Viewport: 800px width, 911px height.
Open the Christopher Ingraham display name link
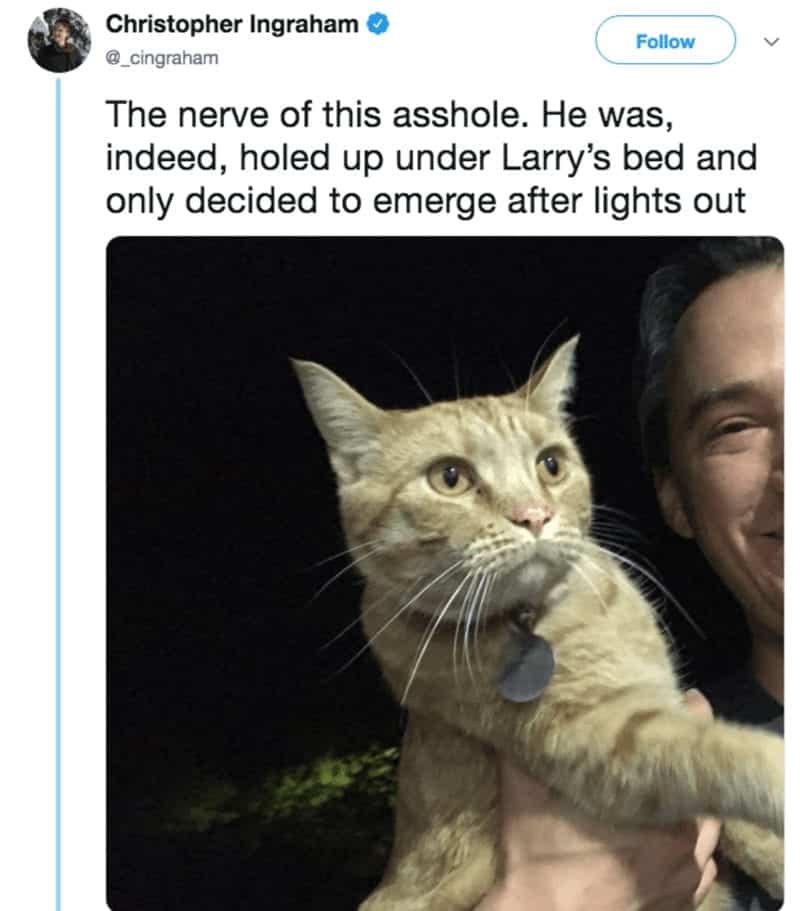[x=232, y=24]
